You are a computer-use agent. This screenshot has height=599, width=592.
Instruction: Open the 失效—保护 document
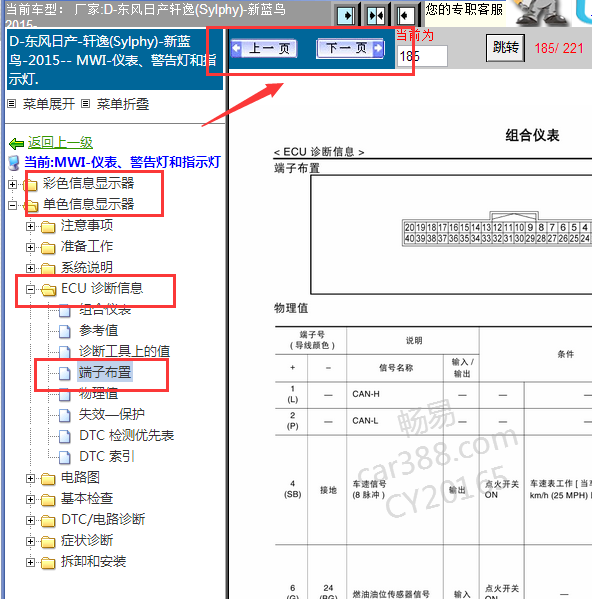pos(112,414)
